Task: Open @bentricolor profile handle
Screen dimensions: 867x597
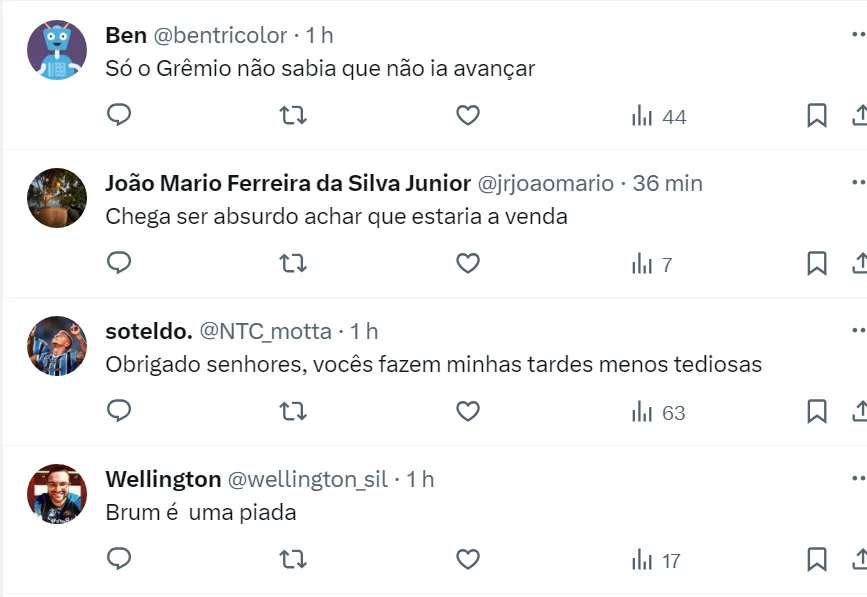Action: [220, 35]
